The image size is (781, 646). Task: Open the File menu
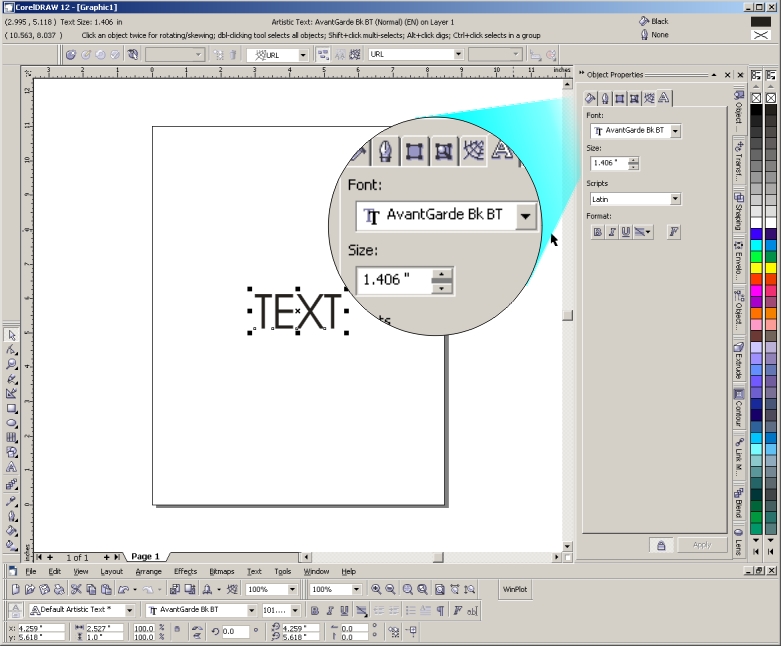pyautogui.click(x=31, y=571)
